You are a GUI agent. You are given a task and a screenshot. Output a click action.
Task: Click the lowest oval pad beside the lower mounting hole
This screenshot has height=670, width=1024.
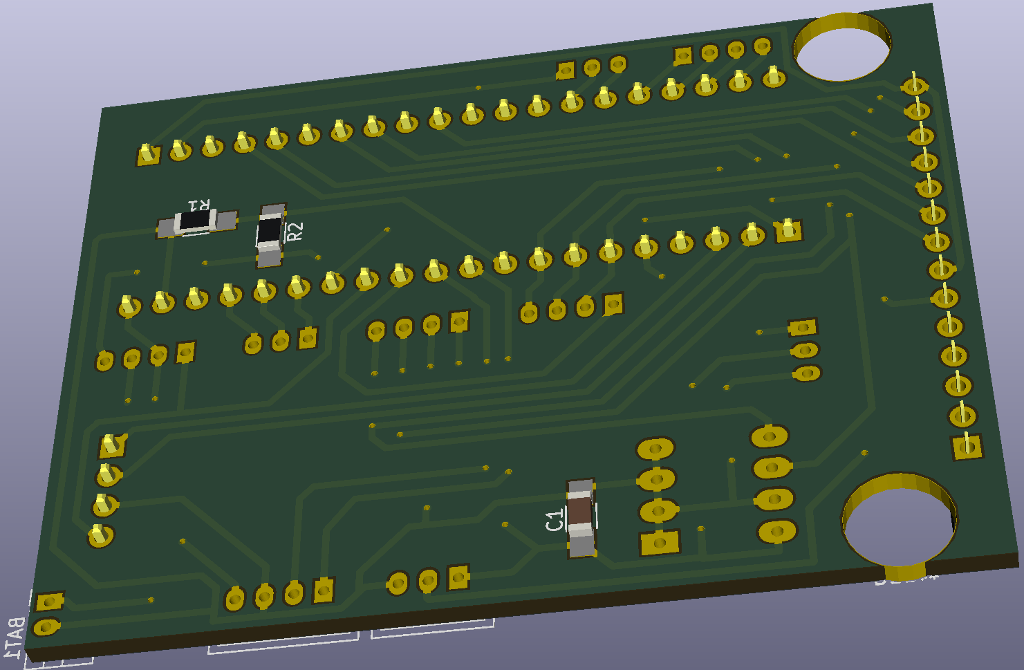click(x=777, y=531)
